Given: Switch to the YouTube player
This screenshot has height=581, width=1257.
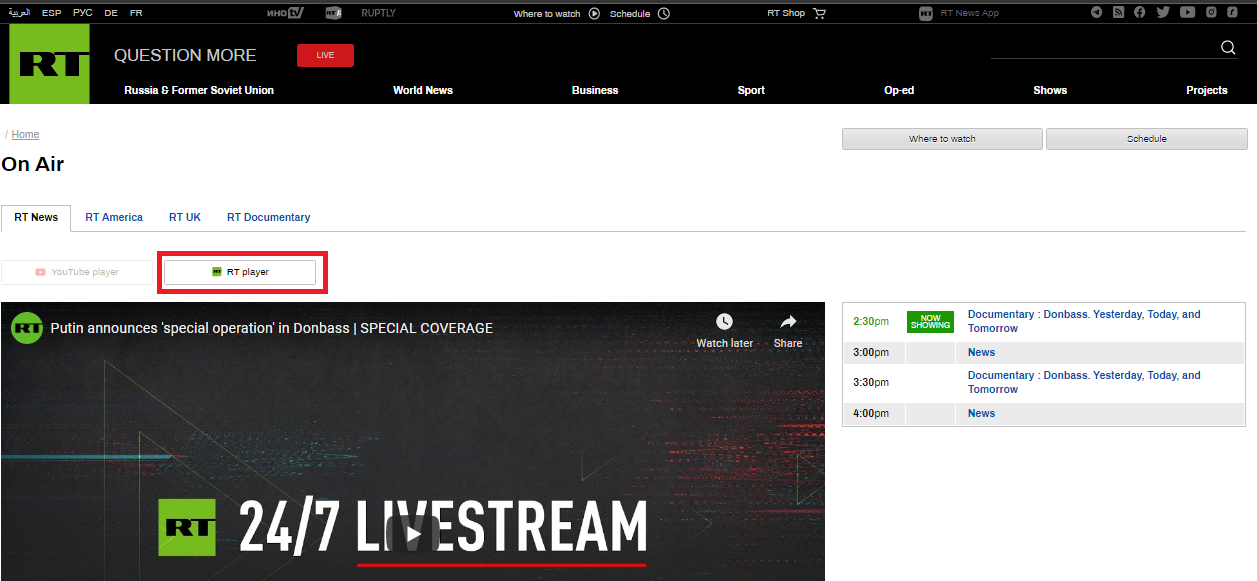Looking at the screenshot, I should [77, 272].
